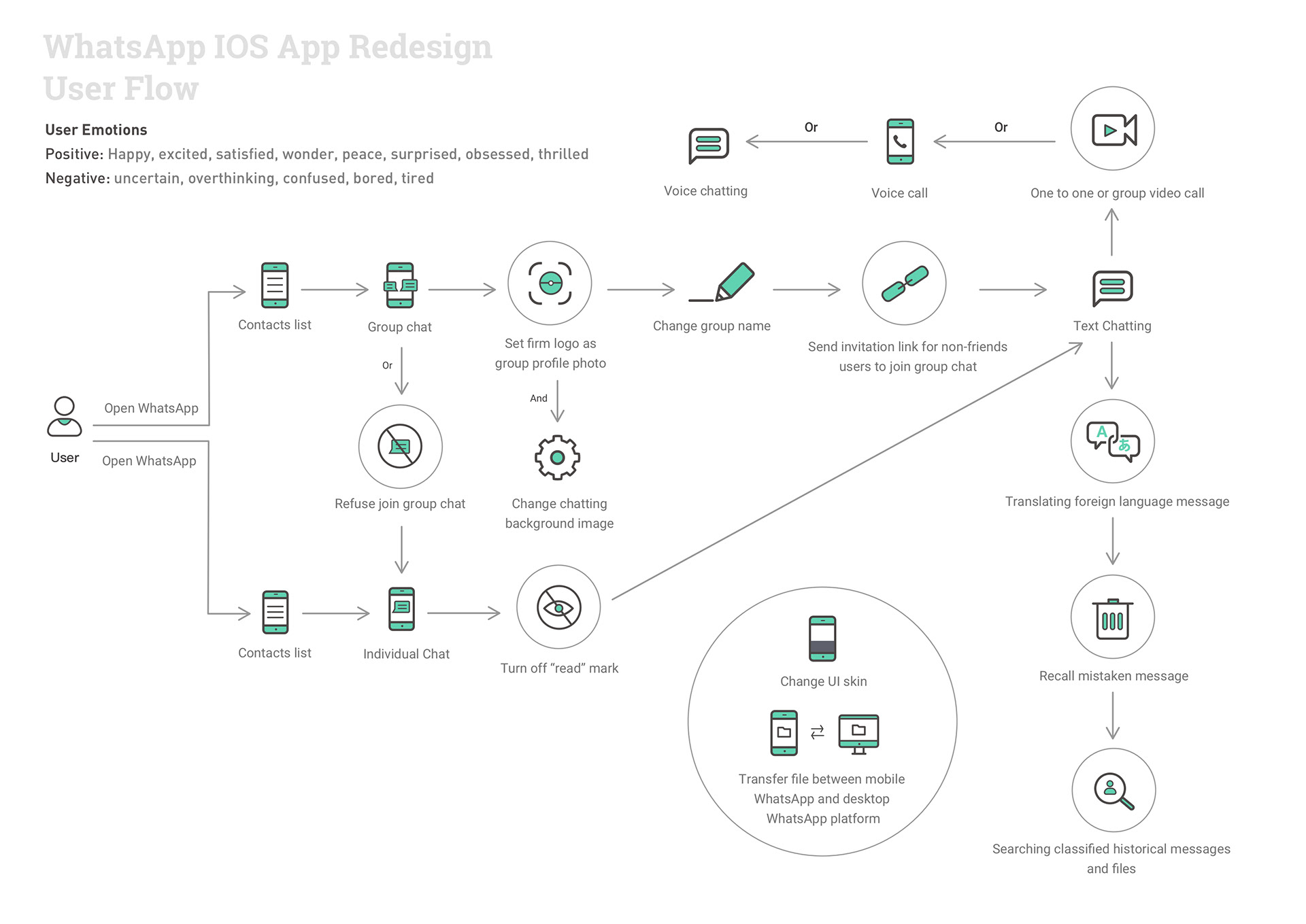Screen dimensions: 1306x924
Task: Click the "And" connector label
Action: click(539, 398)
